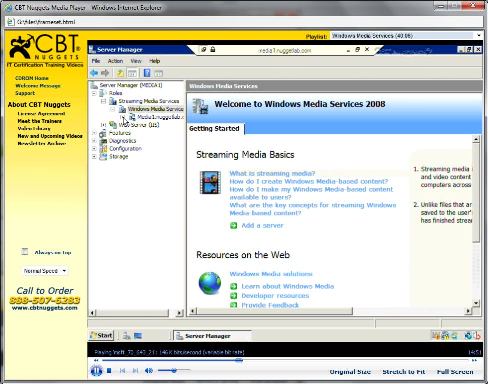This screenshot has width=488, height=384.
Task: Mute audio with the speaker icon
Action: point(149,371)
